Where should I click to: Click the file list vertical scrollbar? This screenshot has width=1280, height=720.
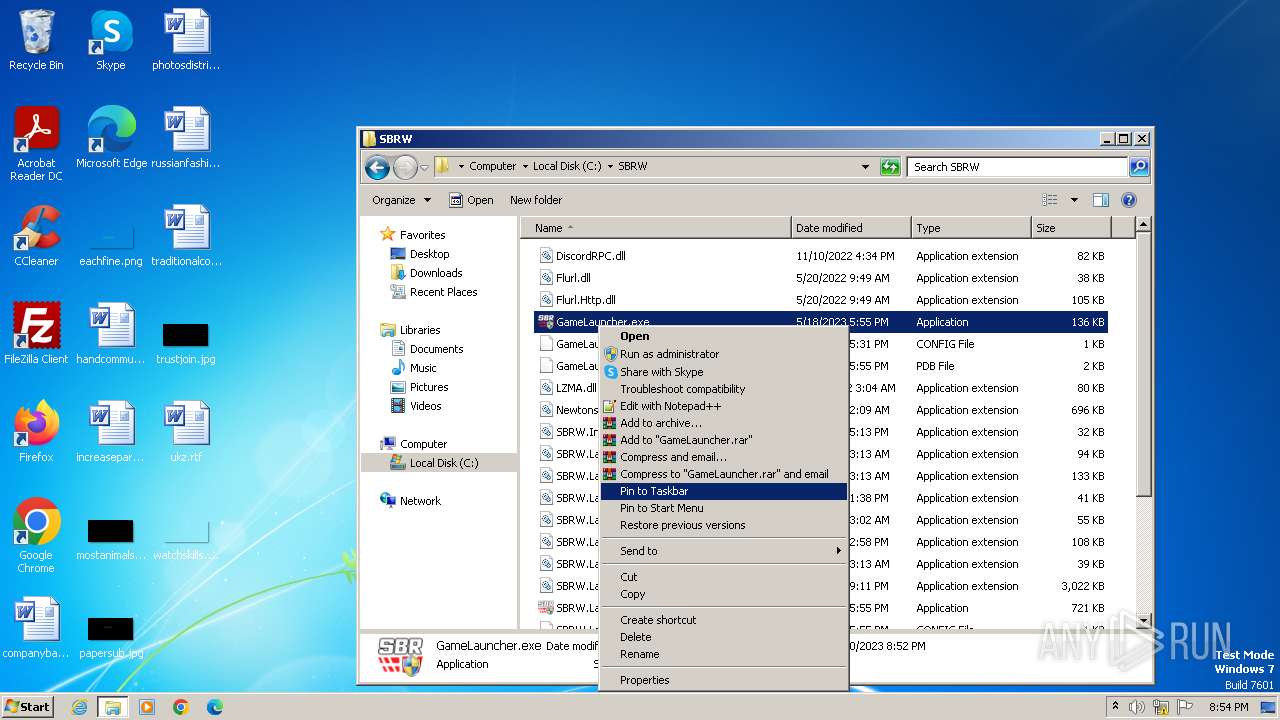[1144, 365]
